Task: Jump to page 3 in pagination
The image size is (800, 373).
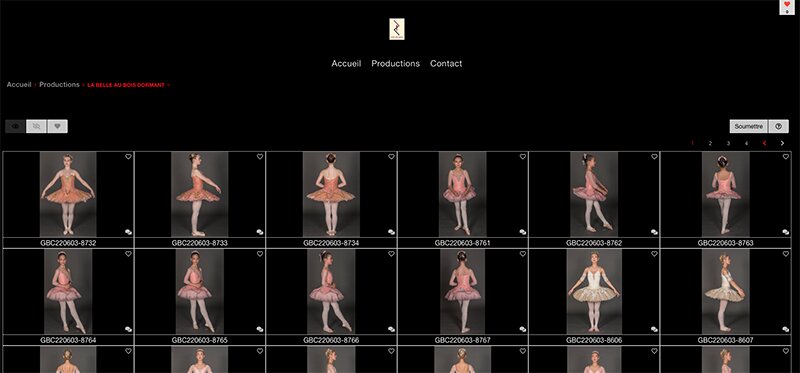Action: coord(728,143)
